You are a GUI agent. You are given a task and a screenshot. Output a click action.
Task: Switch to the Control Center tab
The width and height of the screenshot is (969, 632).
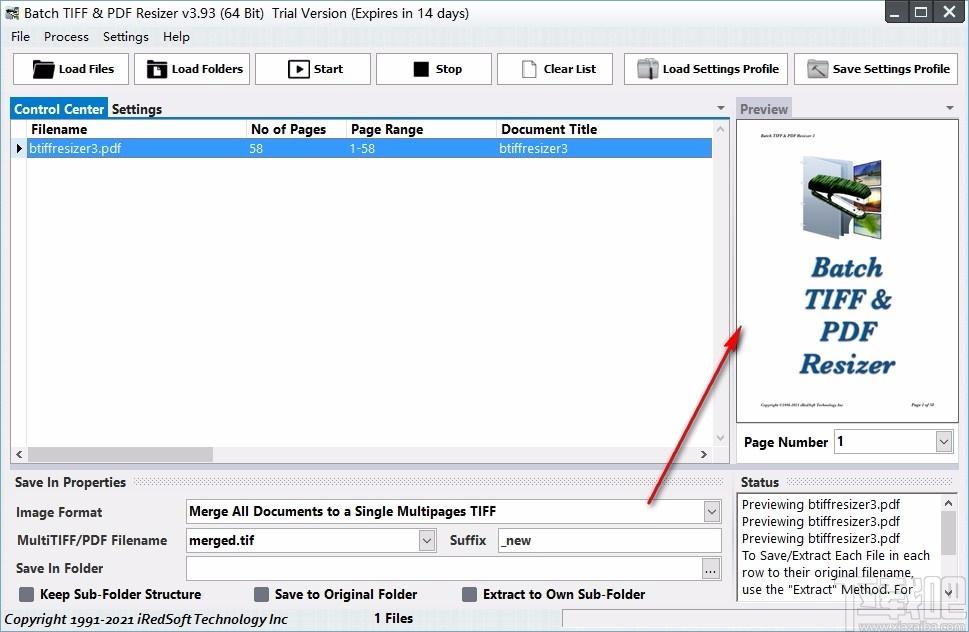coord(59,109)
